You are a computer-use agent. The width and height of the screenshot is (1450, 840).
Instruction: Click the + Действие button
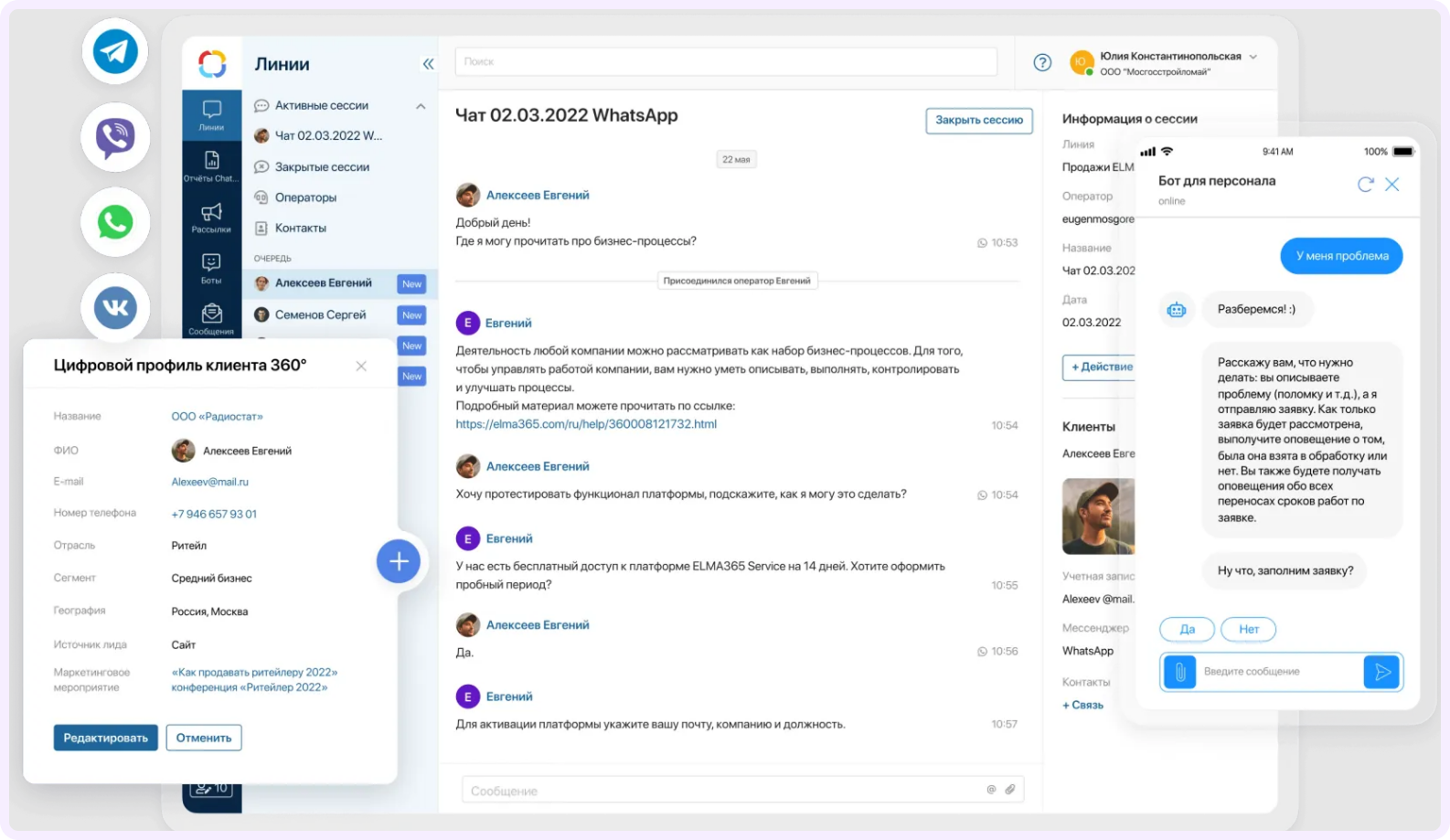[1100, 367]
